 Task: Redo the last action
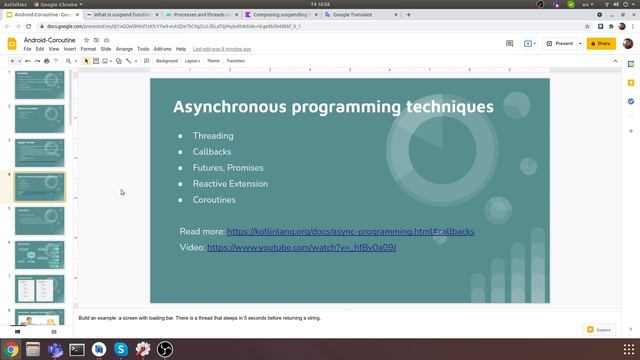click(37, 61)
